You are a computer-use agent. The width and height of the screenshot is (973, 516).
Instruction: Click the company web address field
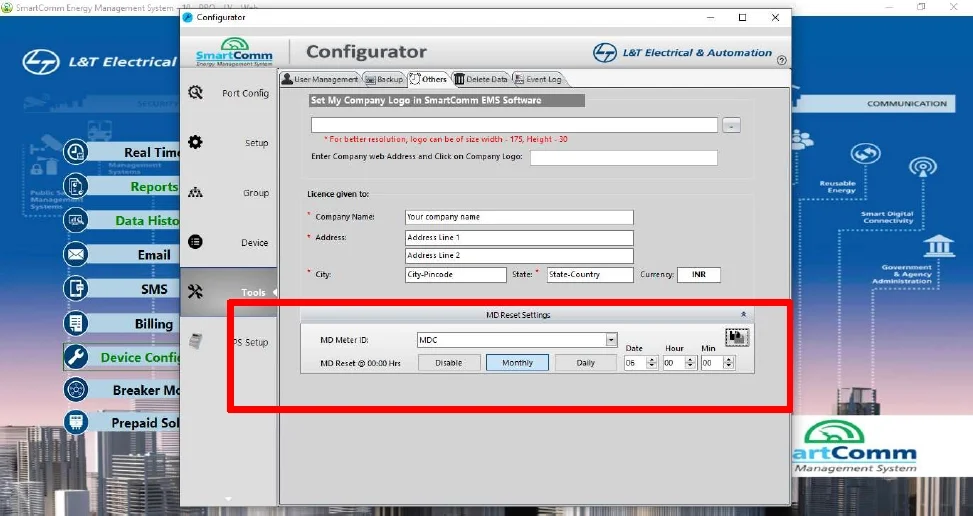coord(624,158)
